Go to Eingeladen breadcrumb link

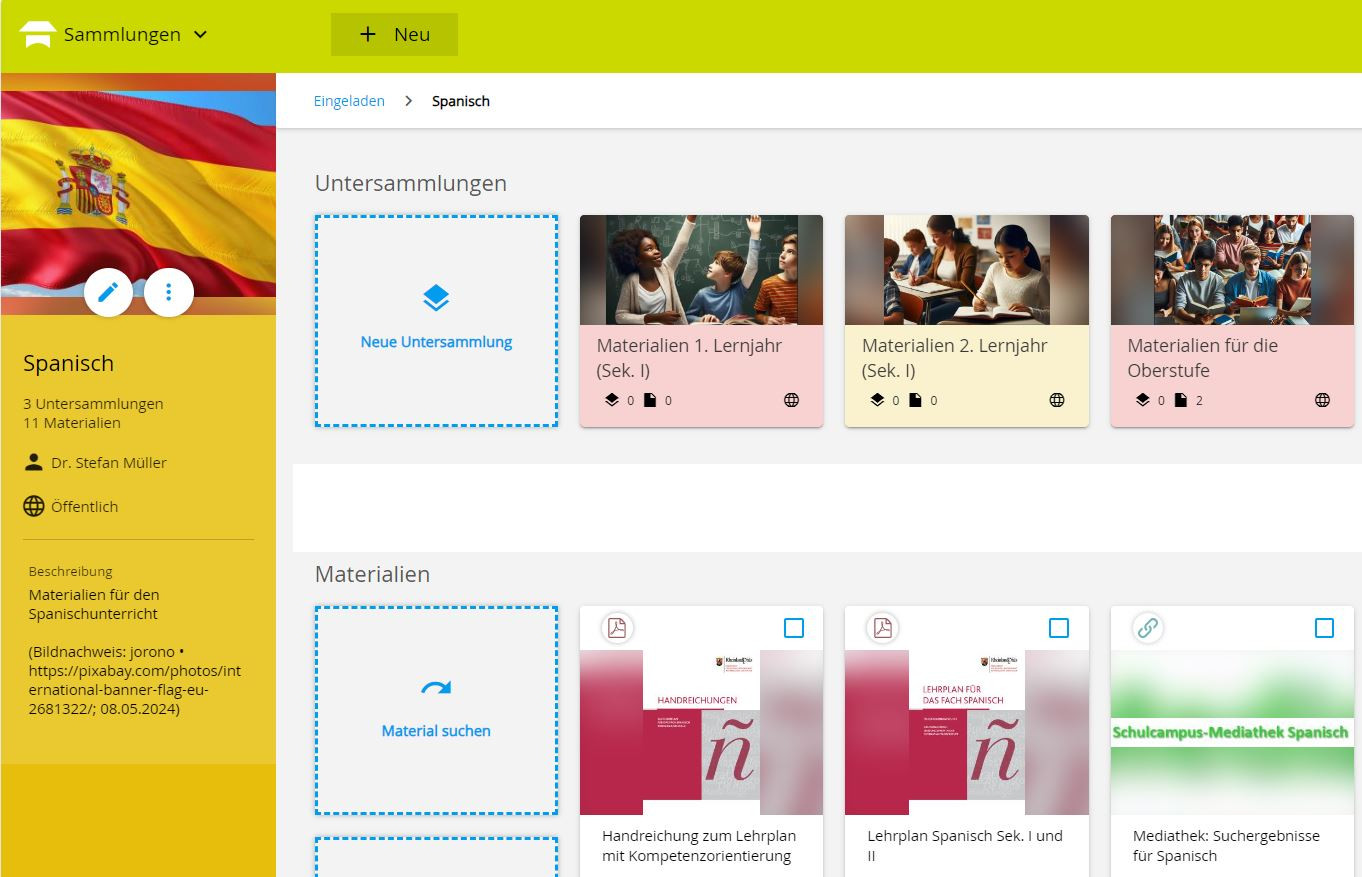pos(349,101)
